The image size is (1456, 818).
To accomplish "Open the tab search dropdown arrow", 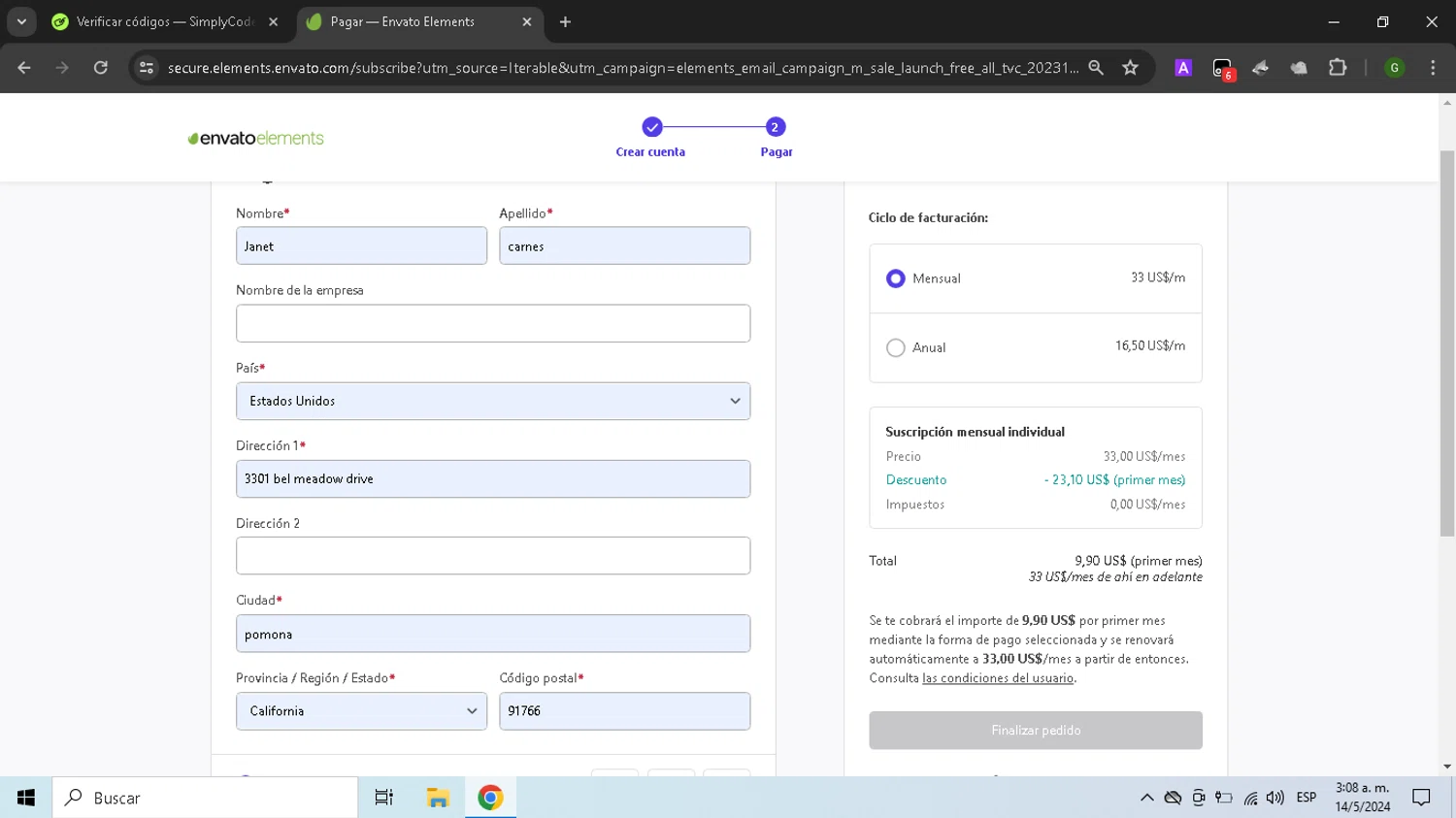I will pyautogui.click(x=21, y=21).
